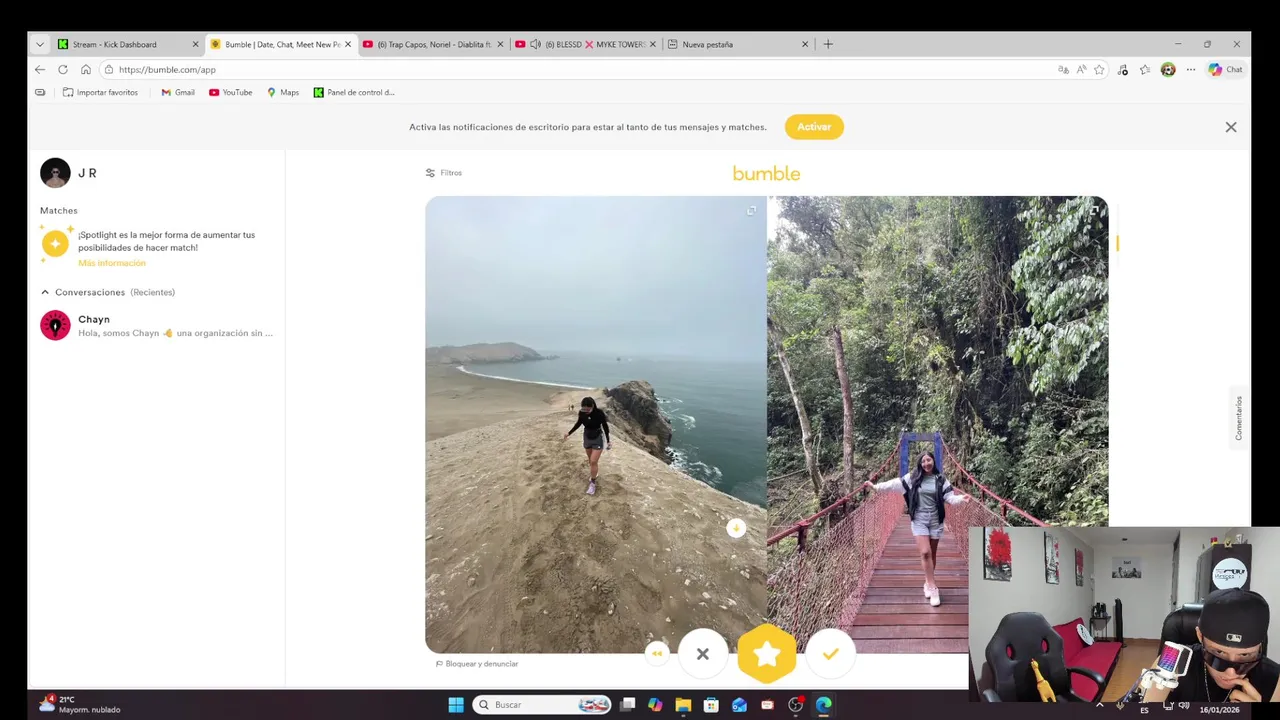Click the beach photo of the profile
The height and width of the screenshot is (720, 1280).
click(596, 425)
